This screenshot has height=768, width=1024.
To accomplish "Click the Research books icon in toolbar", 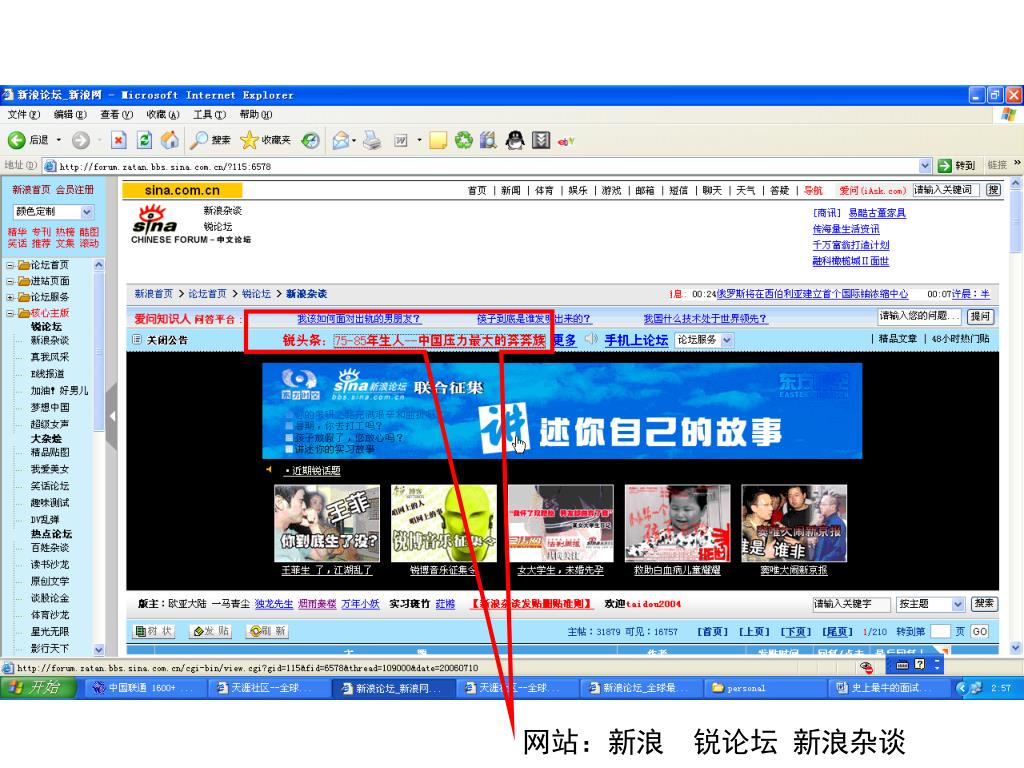I will click(x=488, y=140).
